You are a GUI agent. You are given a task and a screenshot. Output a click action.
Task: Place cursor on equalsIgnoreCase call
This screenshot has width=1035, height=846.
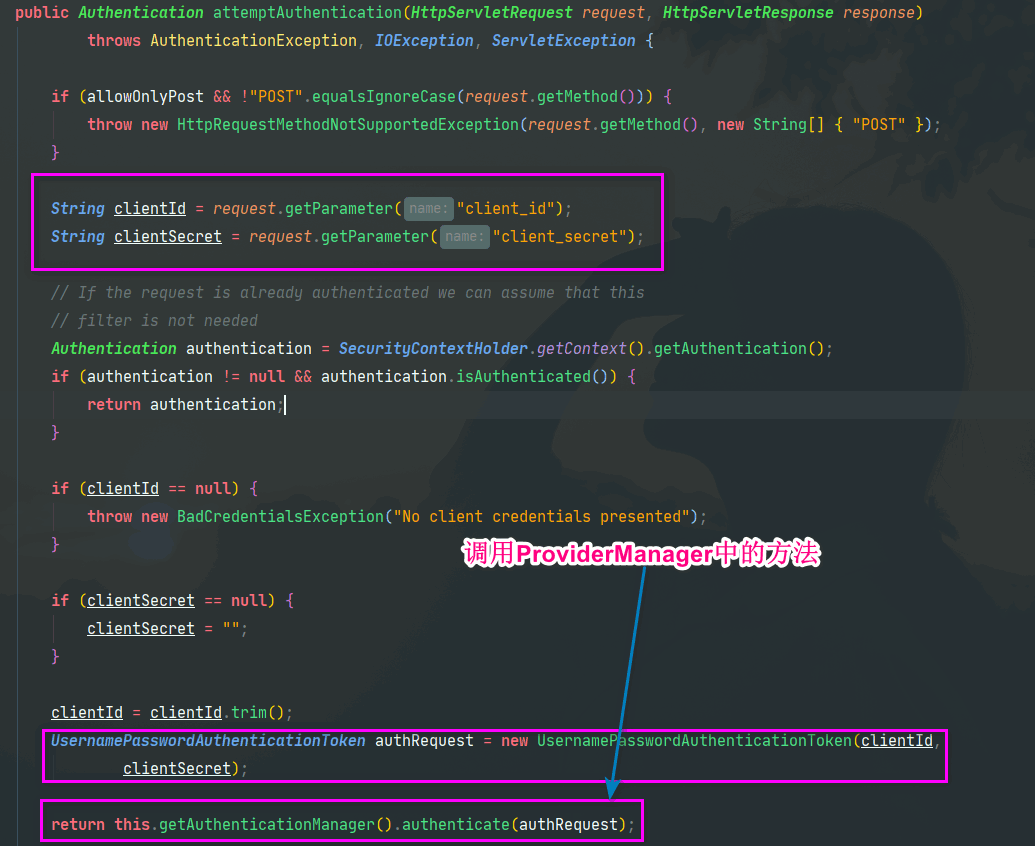(x=384, y=97)
